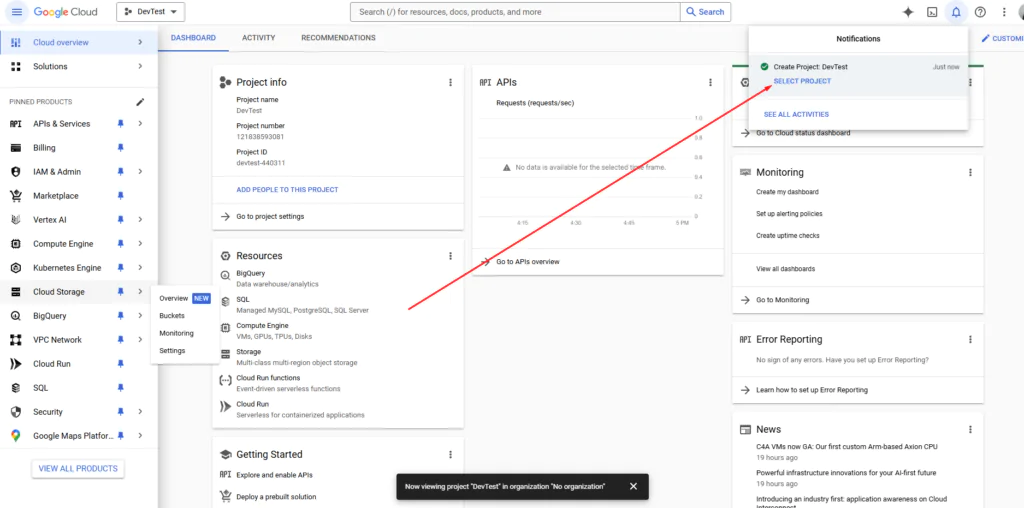Open C4A VMs now GA news article

[846, 447]
